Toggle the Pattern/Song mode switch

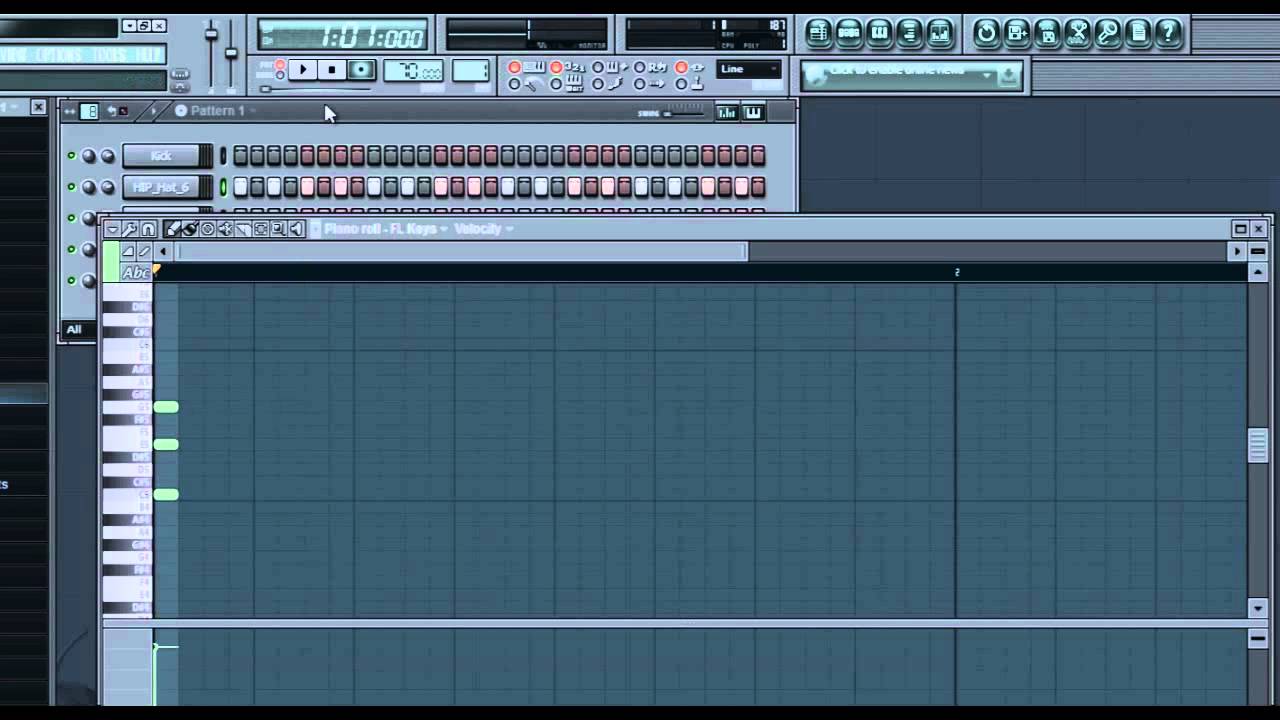[280, 70]
